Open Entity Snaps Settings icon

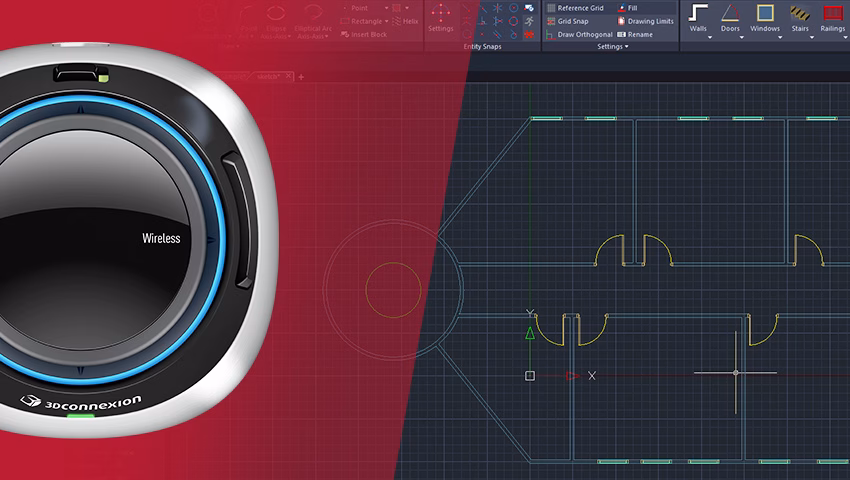click(440, 16)
